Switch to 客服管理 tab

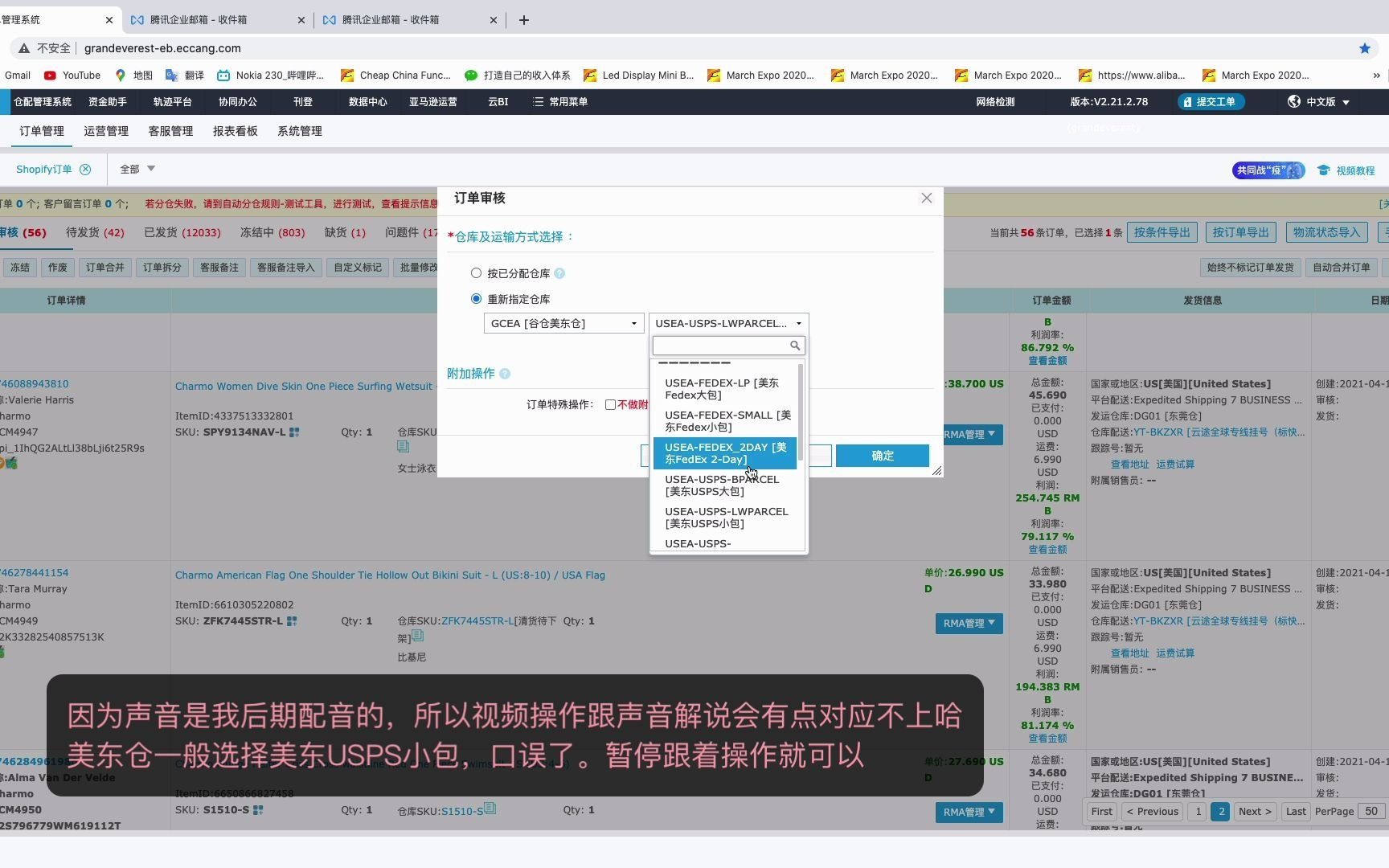[x=170, y=131]
